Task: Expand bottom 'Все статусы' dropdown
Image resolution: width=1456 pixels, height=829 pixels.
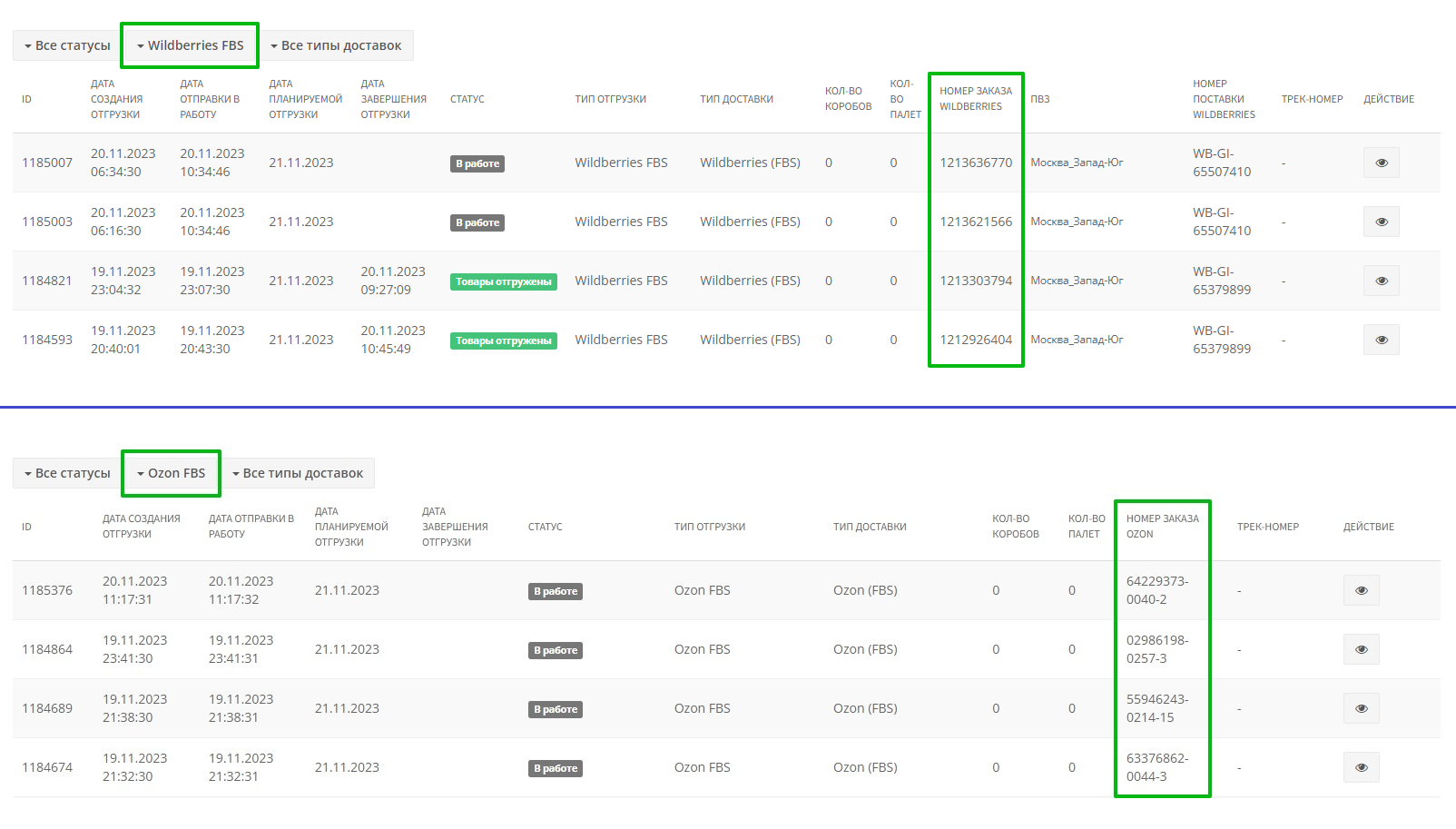Action: pyautogui.click(x=67, y=473)
